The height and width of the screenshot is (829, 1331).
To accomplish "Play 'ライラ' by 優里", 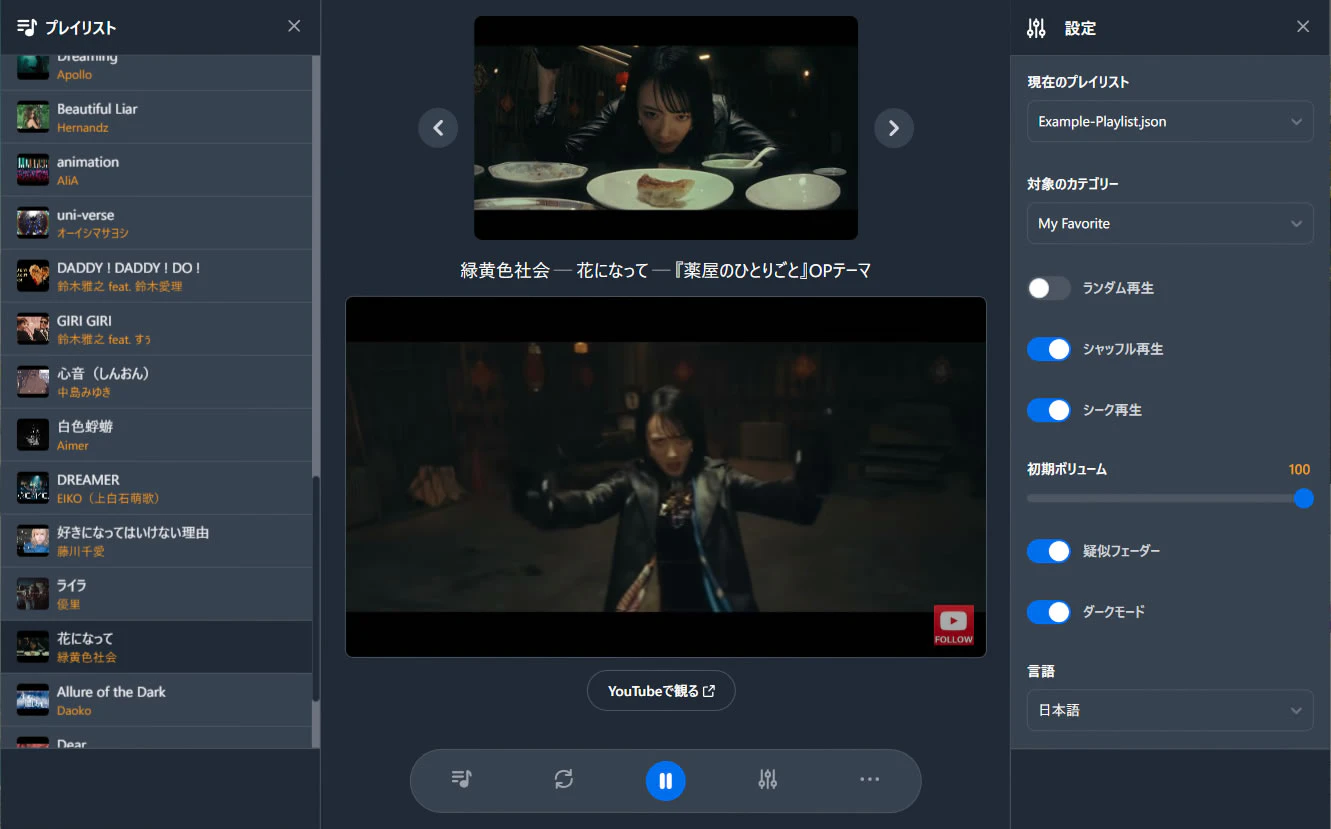I will tap(156, 594).
